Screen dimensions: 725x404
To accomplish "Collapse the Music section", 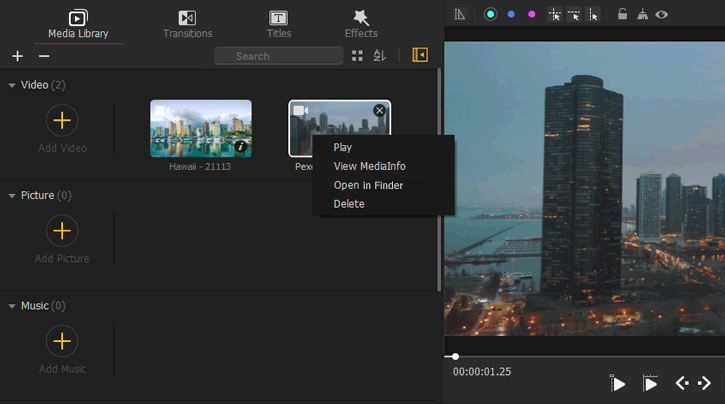I will click(11, 305).
